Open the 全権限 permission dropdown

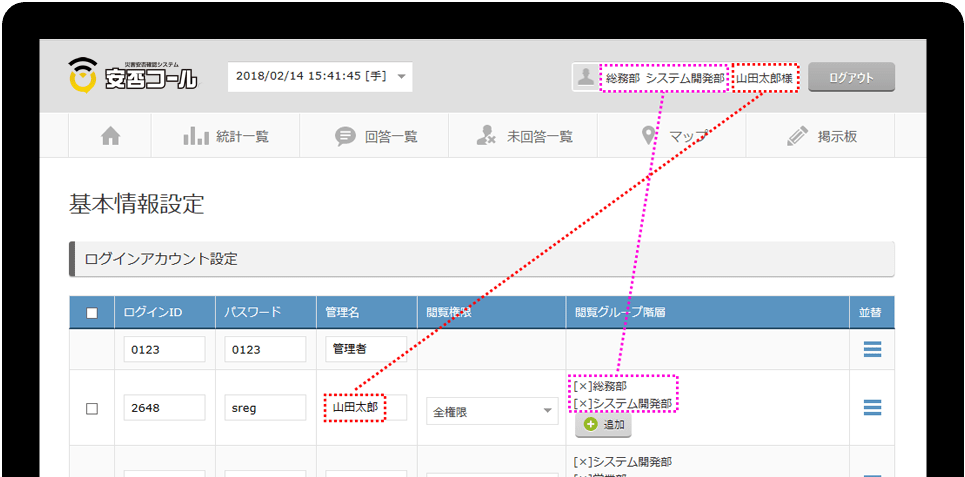pyautogui.click(x=492, y=411)
